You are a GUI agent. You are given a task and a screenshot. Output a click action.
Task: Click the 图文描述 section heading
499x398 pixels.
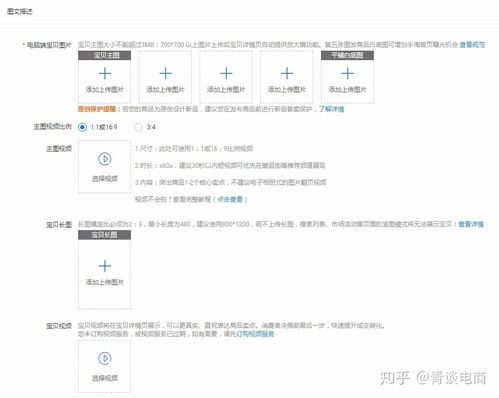click(x=20, y=11)
